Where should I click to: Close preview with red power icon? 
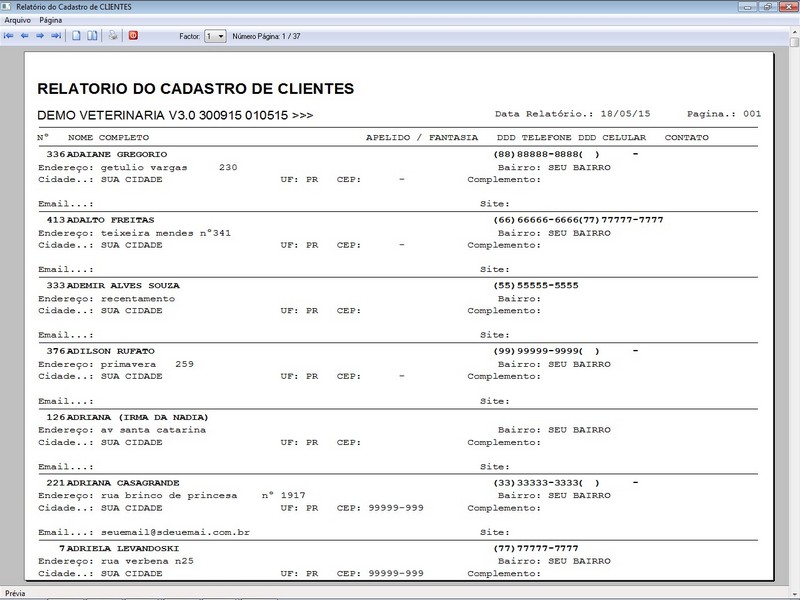[x=133, y=35]
